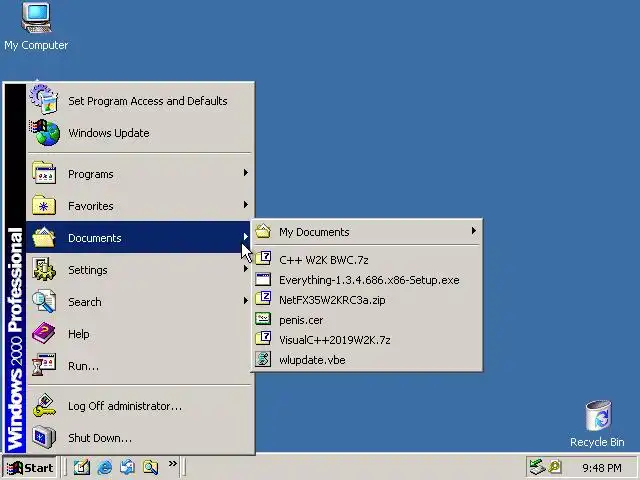Viewport: 640px width, 480px height.
Task: Expand the Settings submenu arrow
Action: [245, 269]
